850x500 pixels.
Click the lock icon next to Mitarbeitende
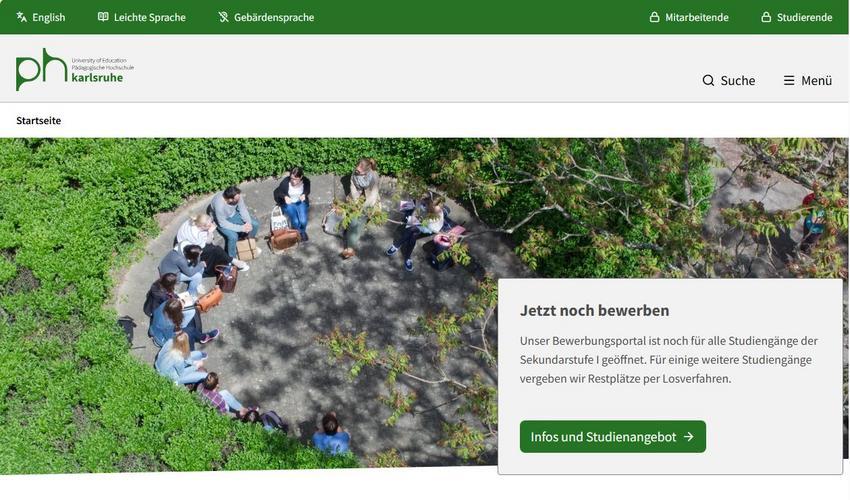pyautogui.click(x=654, y=17)
